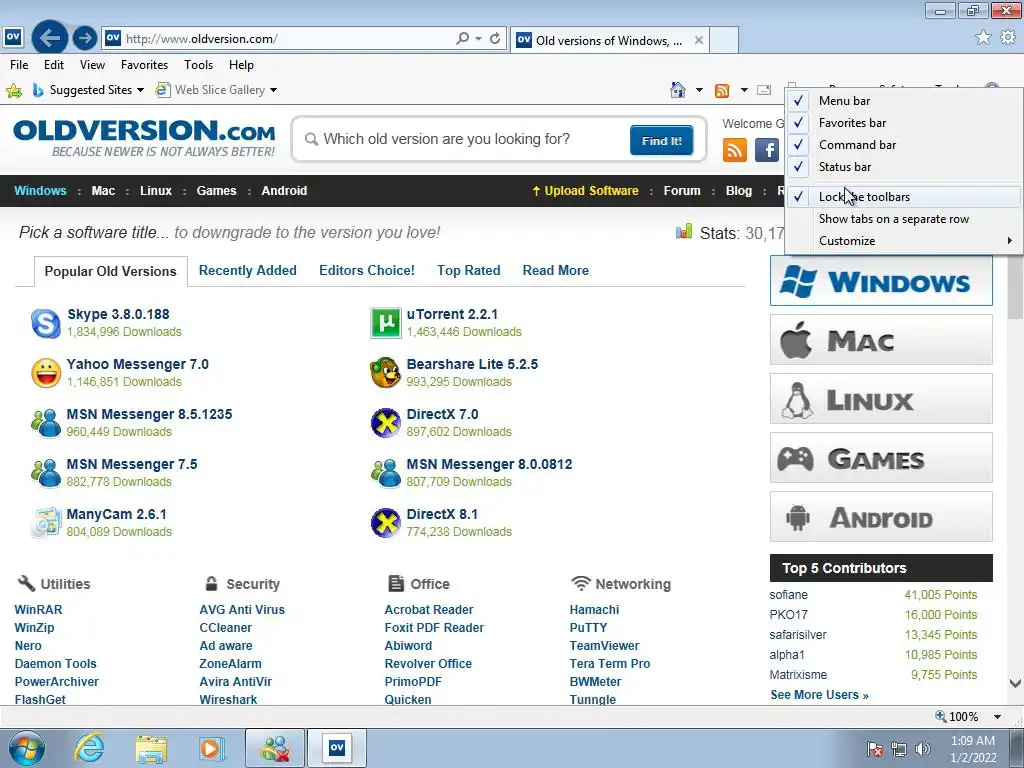Click the Linux platform banner button

point(881,399)
